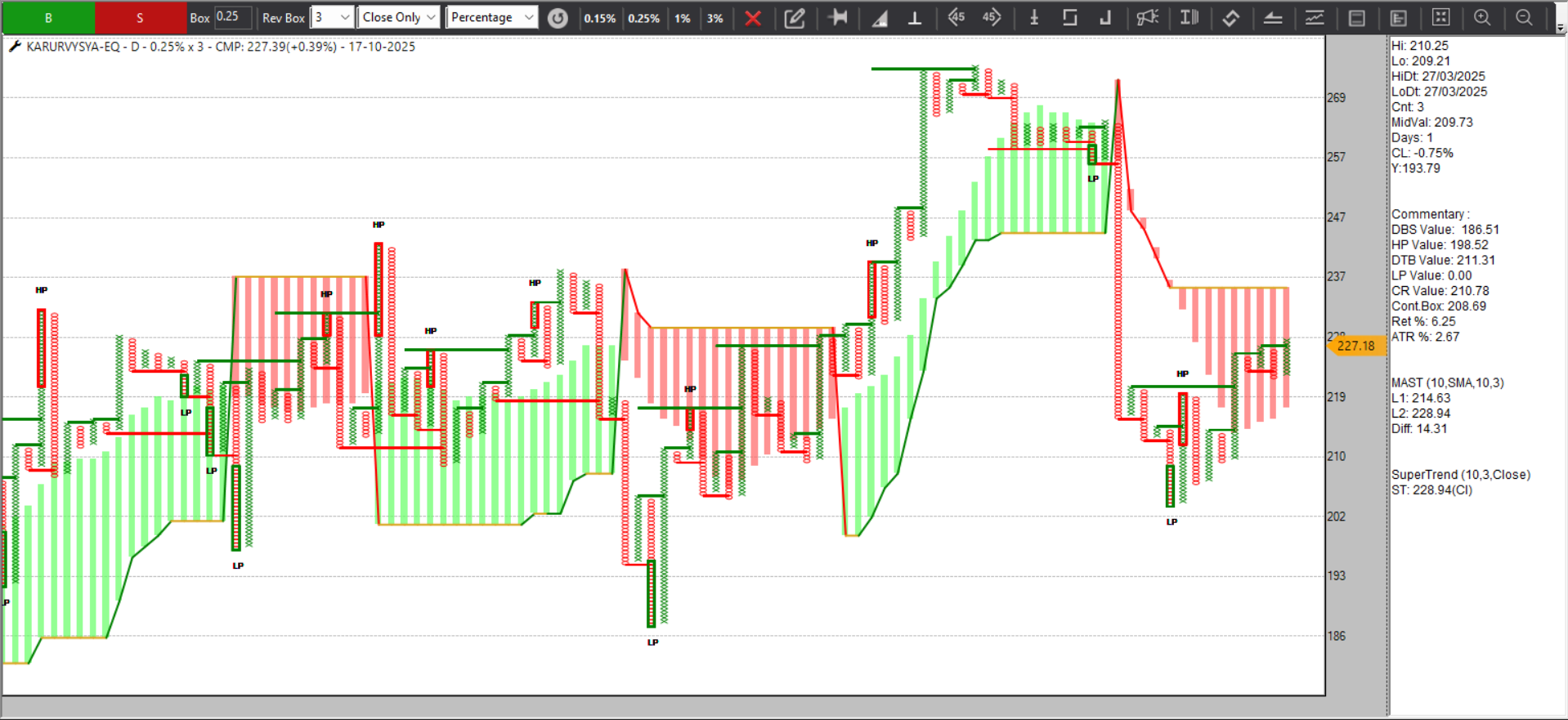
Task: Click the edit pencil icon
Action: click(x=794, y=18)
